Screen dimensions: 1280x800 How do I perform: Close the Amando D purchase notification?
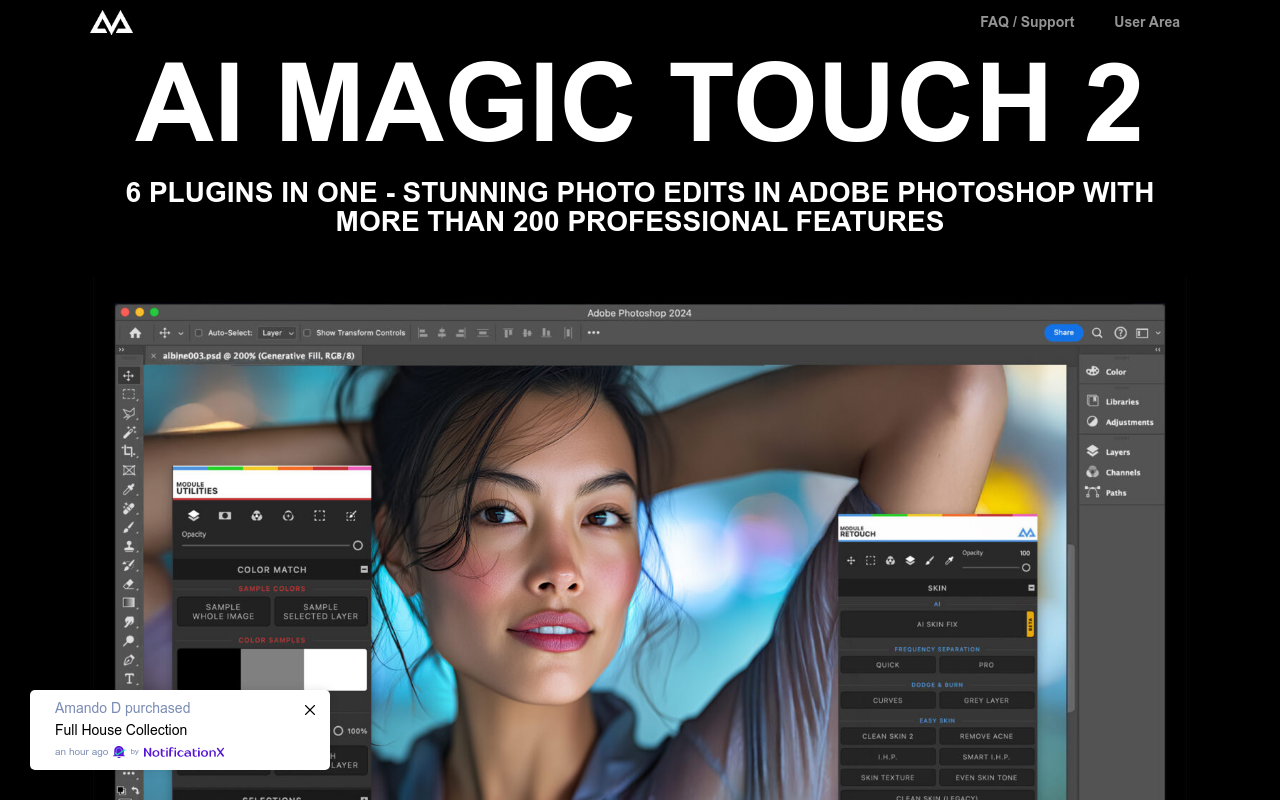point(310,710)
